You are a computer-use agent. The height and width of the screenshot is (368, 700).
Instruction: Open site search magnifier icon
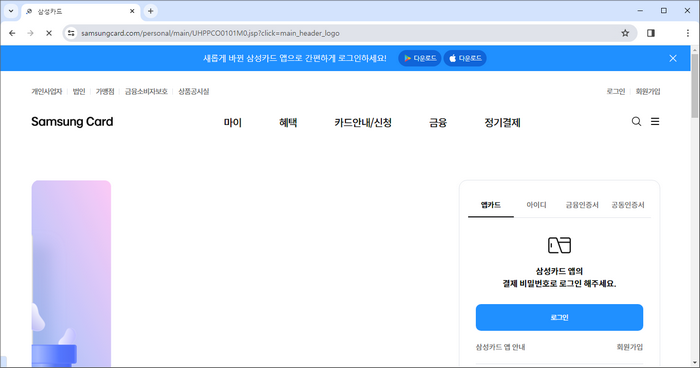click(636, 121)
